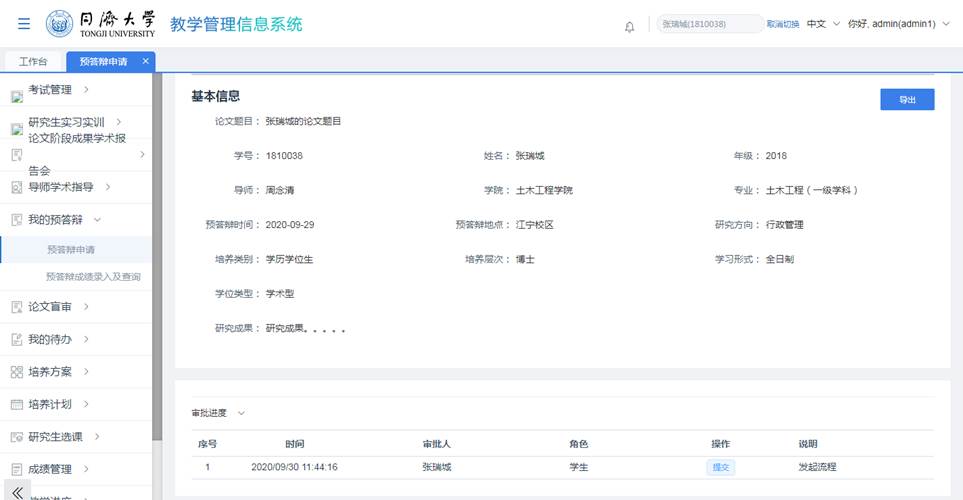The width and height of the screenshot is (963, 500).
Task: Click the 取消切换 link
Action: (782, 24)
